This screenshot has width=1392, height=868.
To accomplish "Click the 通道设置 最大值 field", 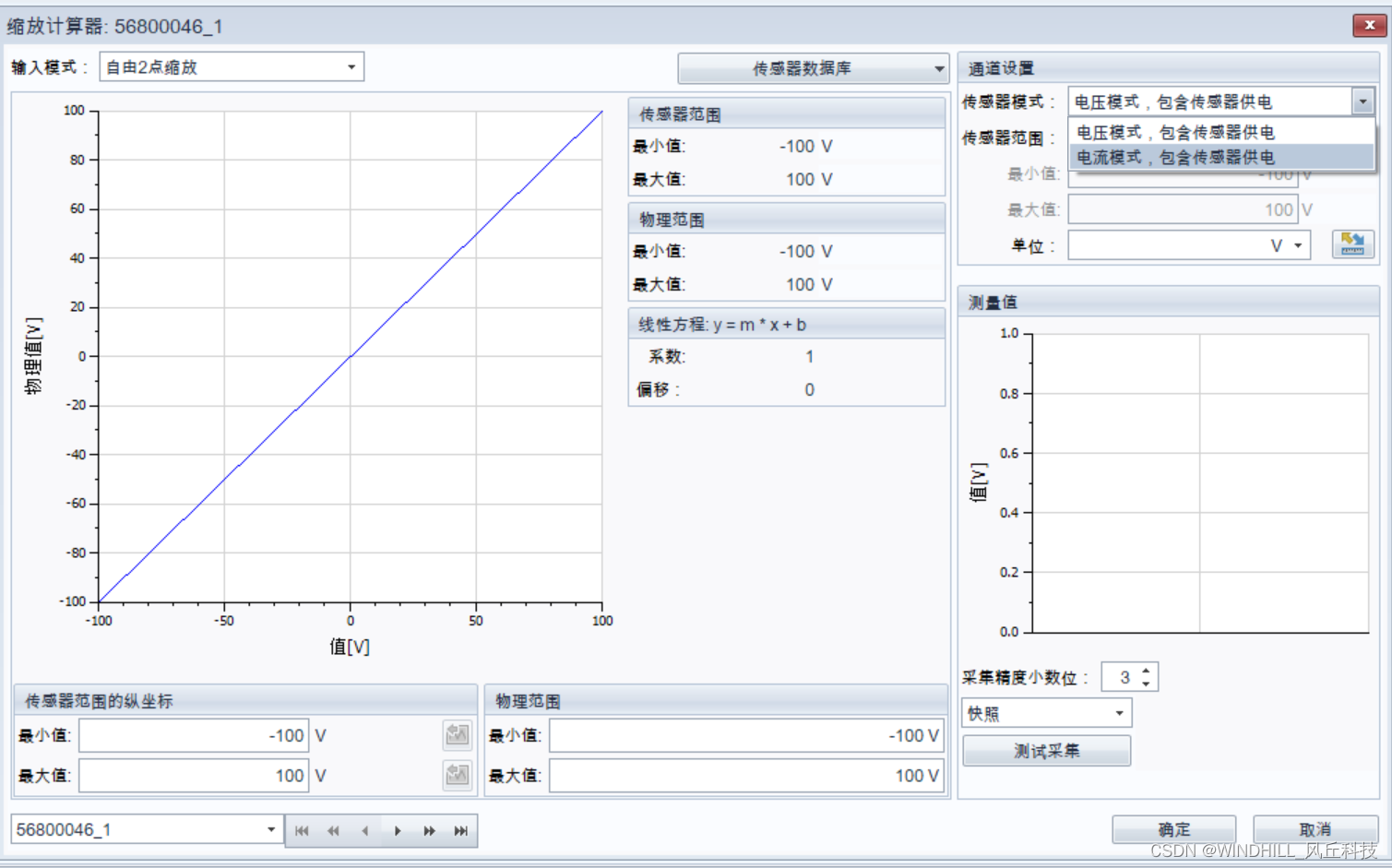I will [x=1183, y=209].
